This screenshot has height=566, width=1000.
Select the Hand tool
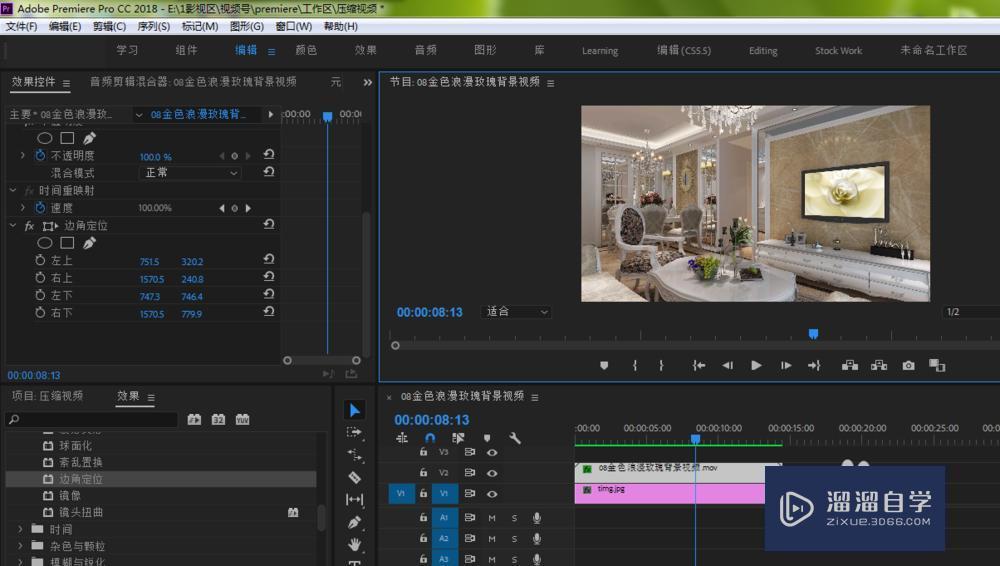(x=355, y=544)
